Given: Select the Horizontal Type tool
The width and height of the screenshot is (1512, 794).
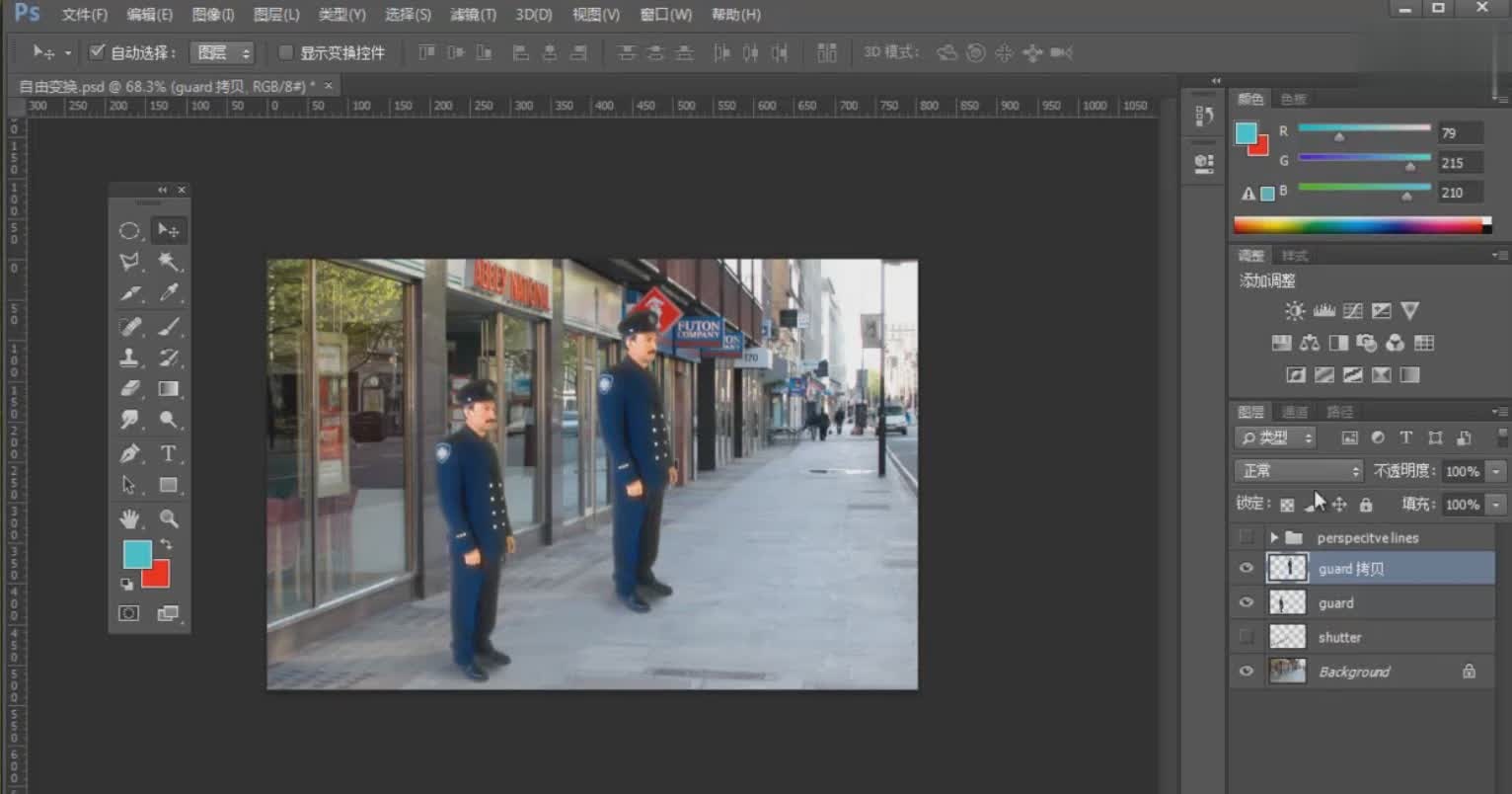Looking at the screenshot, I should 169,453.
